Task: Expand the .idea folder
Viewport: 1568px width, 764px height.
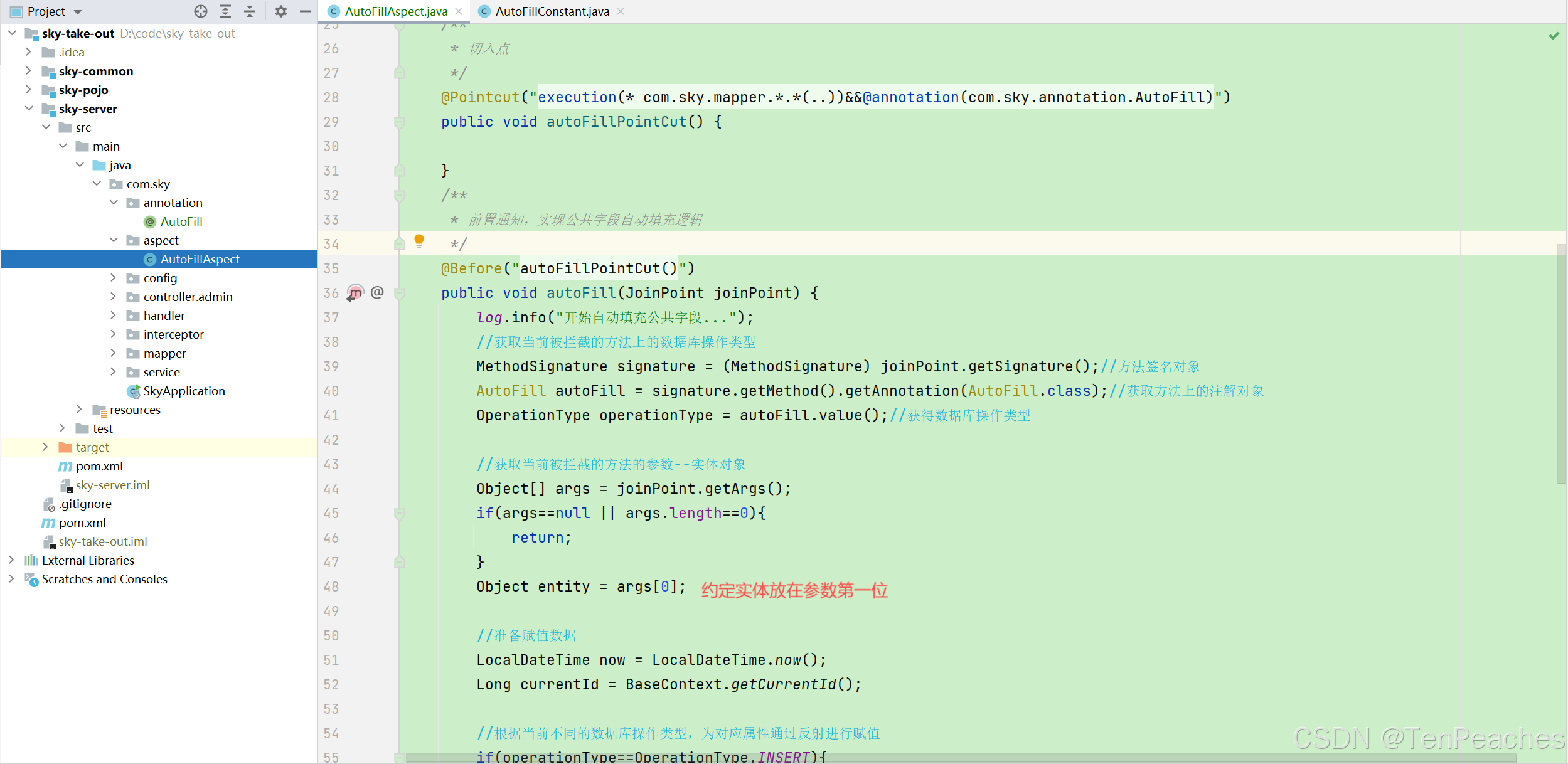Action: tap(29, 51)
